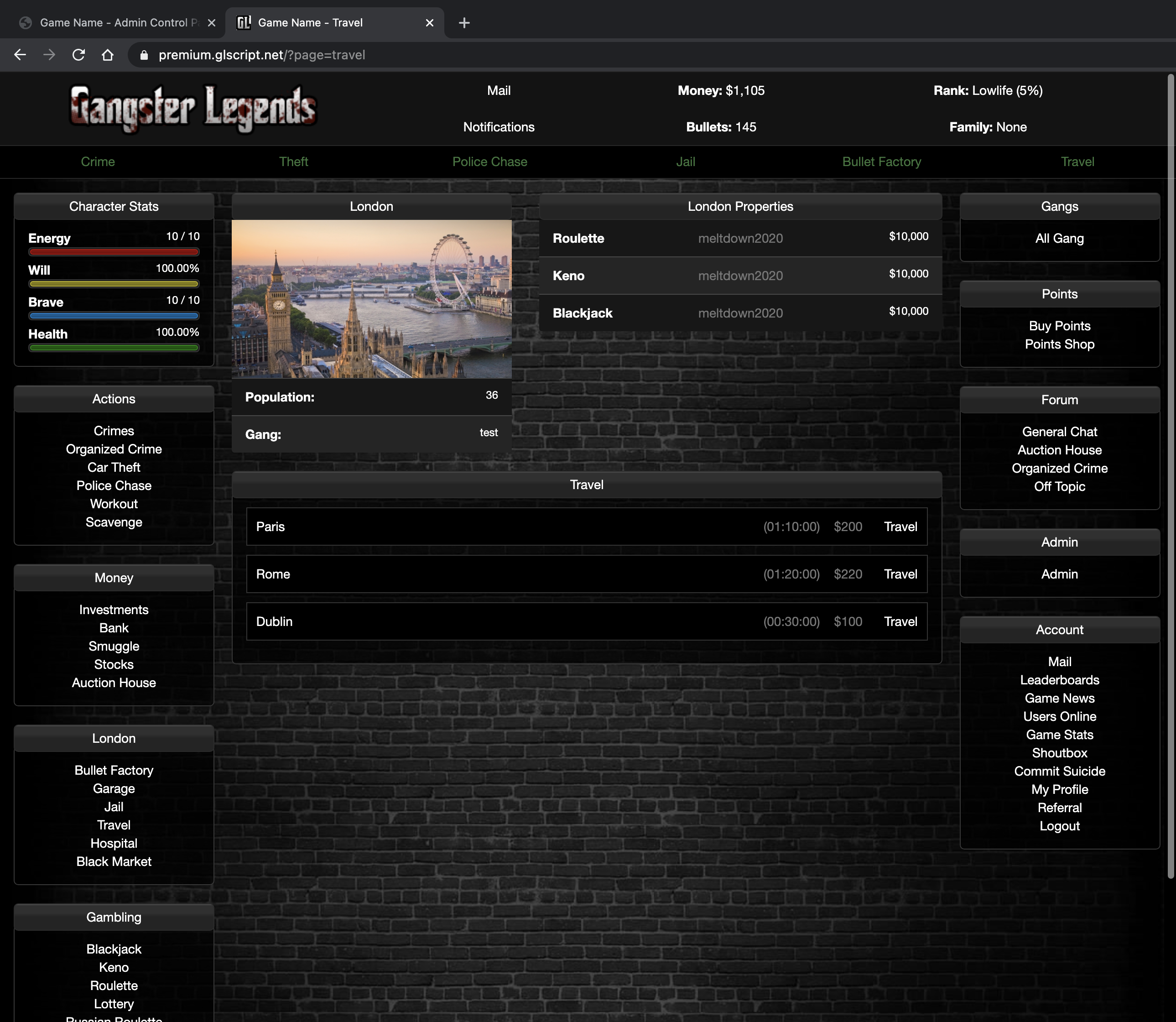The image size is (1176, 1022).
Task: Click the site lock icon in address bar
Action: click(144, 55)
